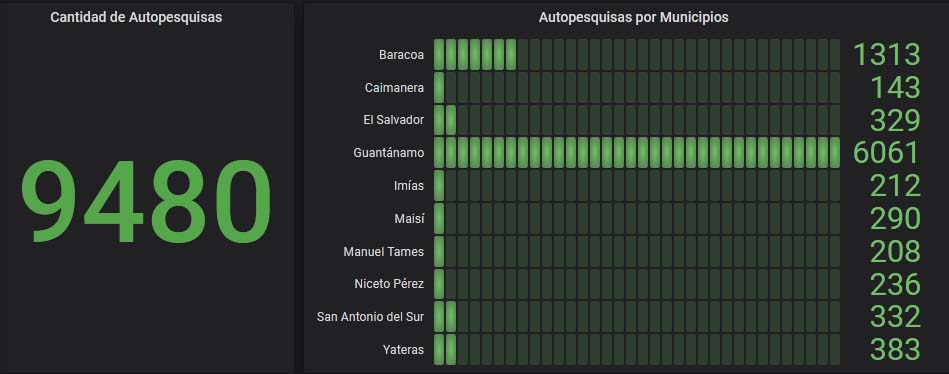
Task: Open the Autopesquisas por Municipios panel title
Action: (x=634, y=18)
